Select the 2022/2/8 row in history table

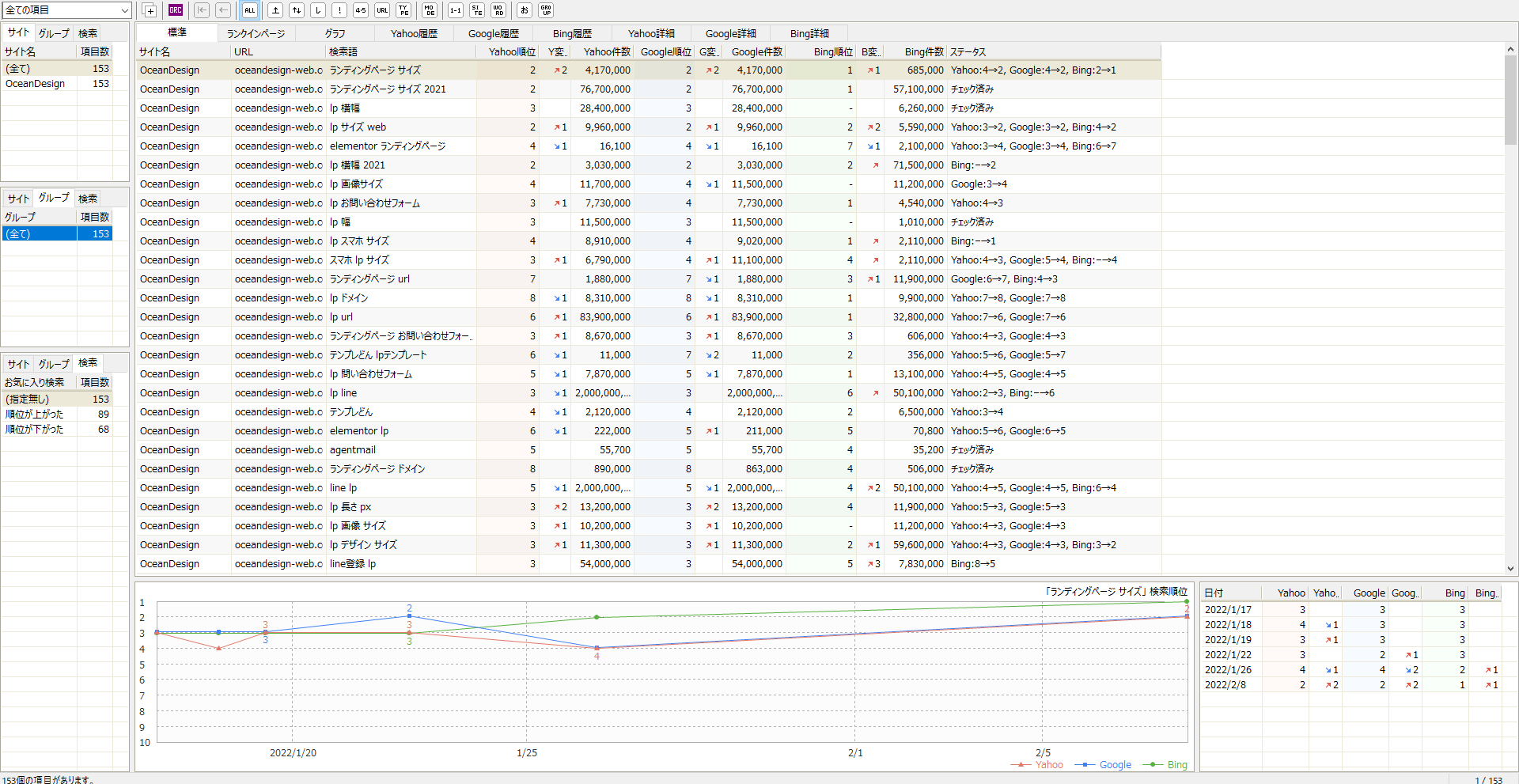point(1350,684)
